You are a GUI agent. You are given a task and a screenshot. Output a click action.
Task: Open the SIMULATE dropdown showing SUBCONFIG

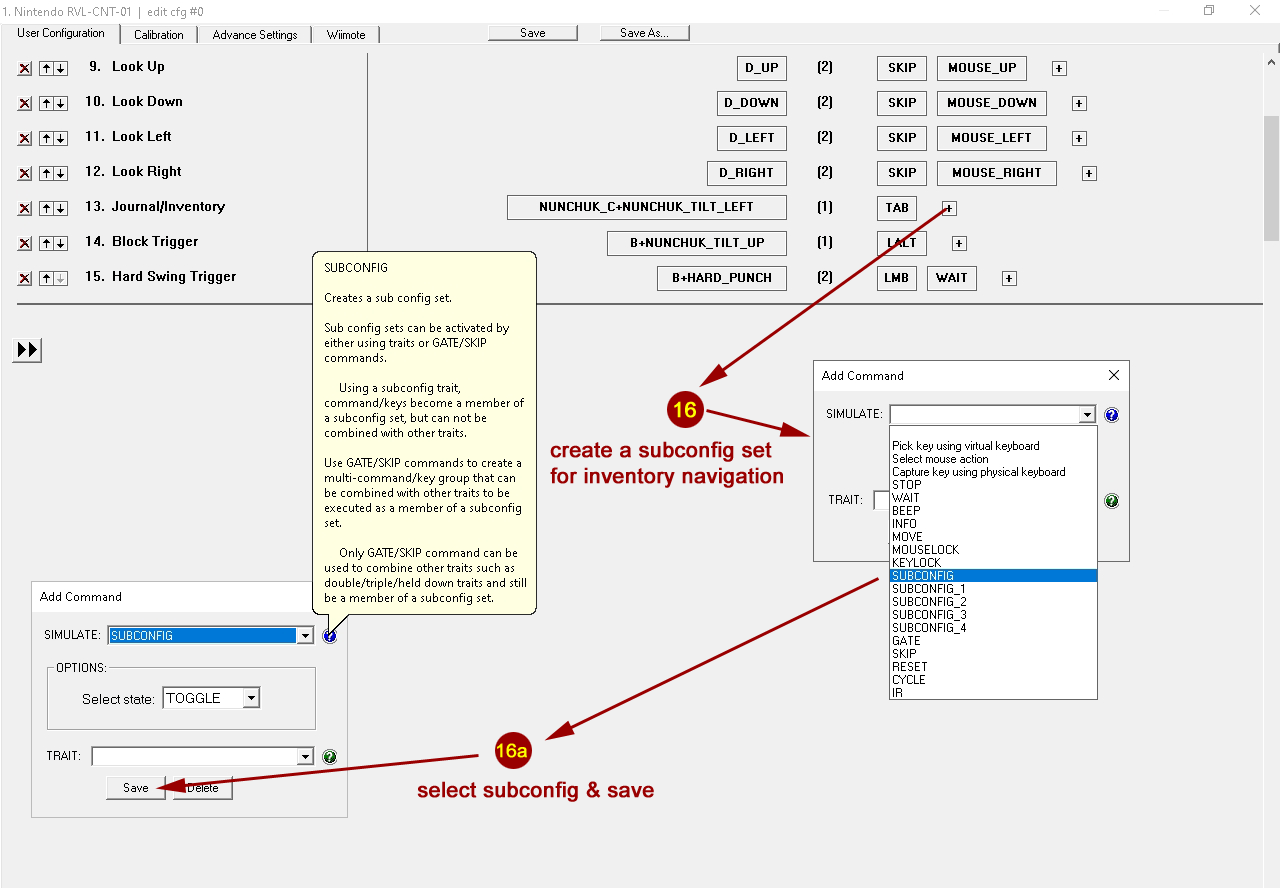coord(305,636)
